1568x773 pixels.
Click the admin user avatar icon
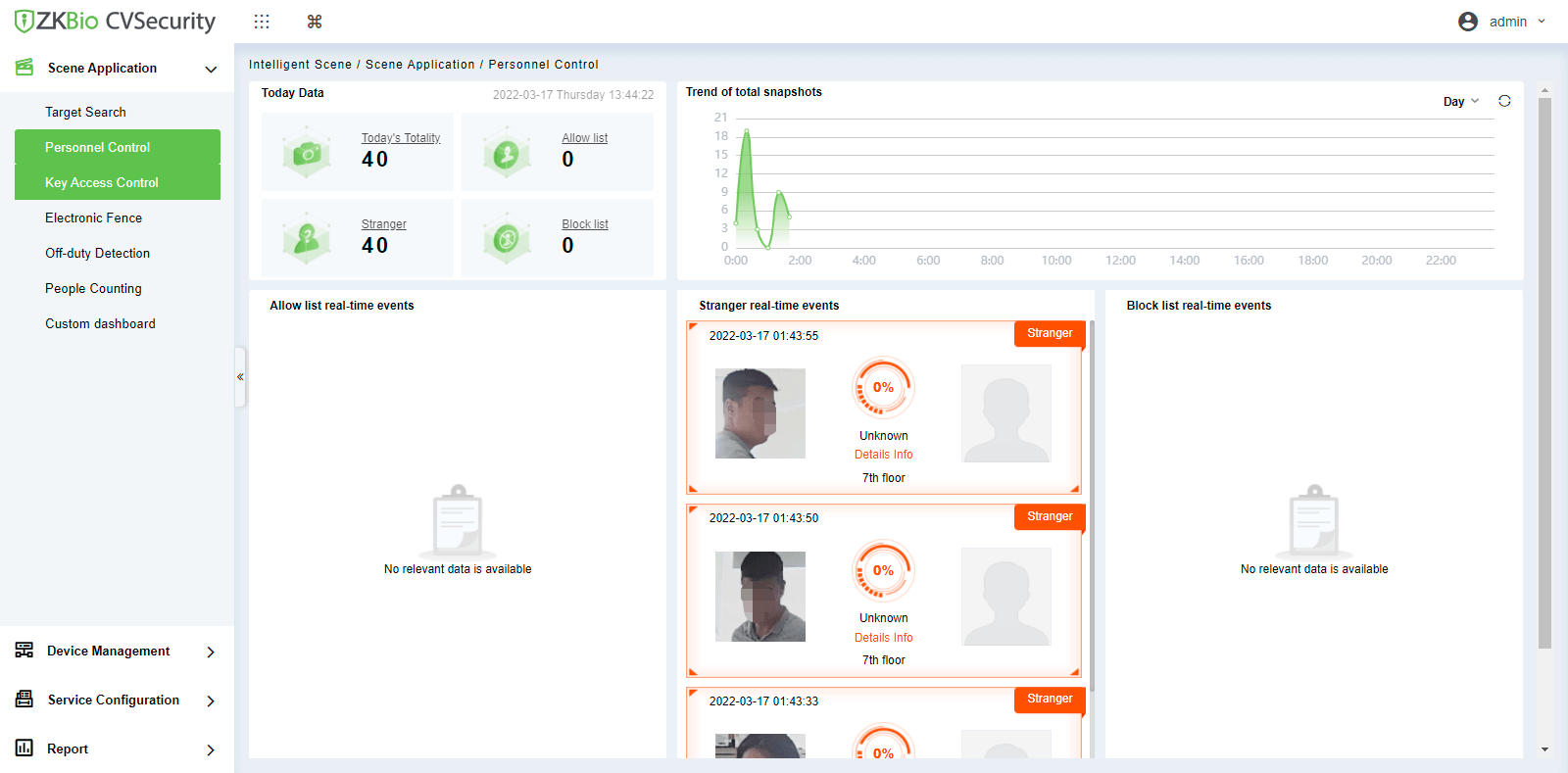[x=1467, y=22]
